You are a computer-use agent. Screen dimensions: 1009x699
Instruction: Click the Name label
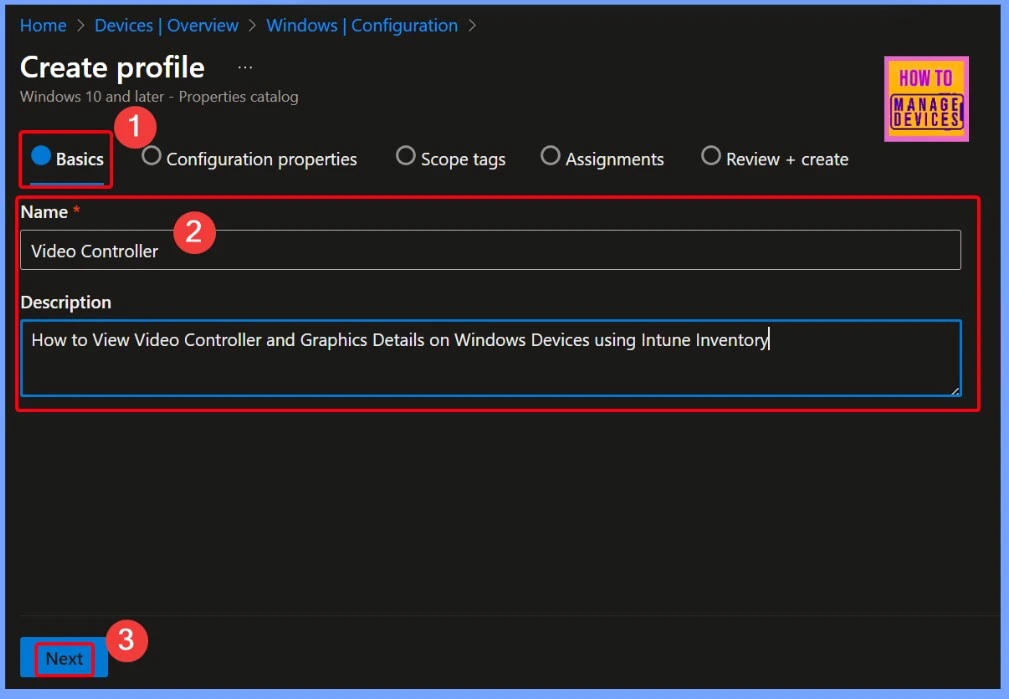(x=44, y=212)
